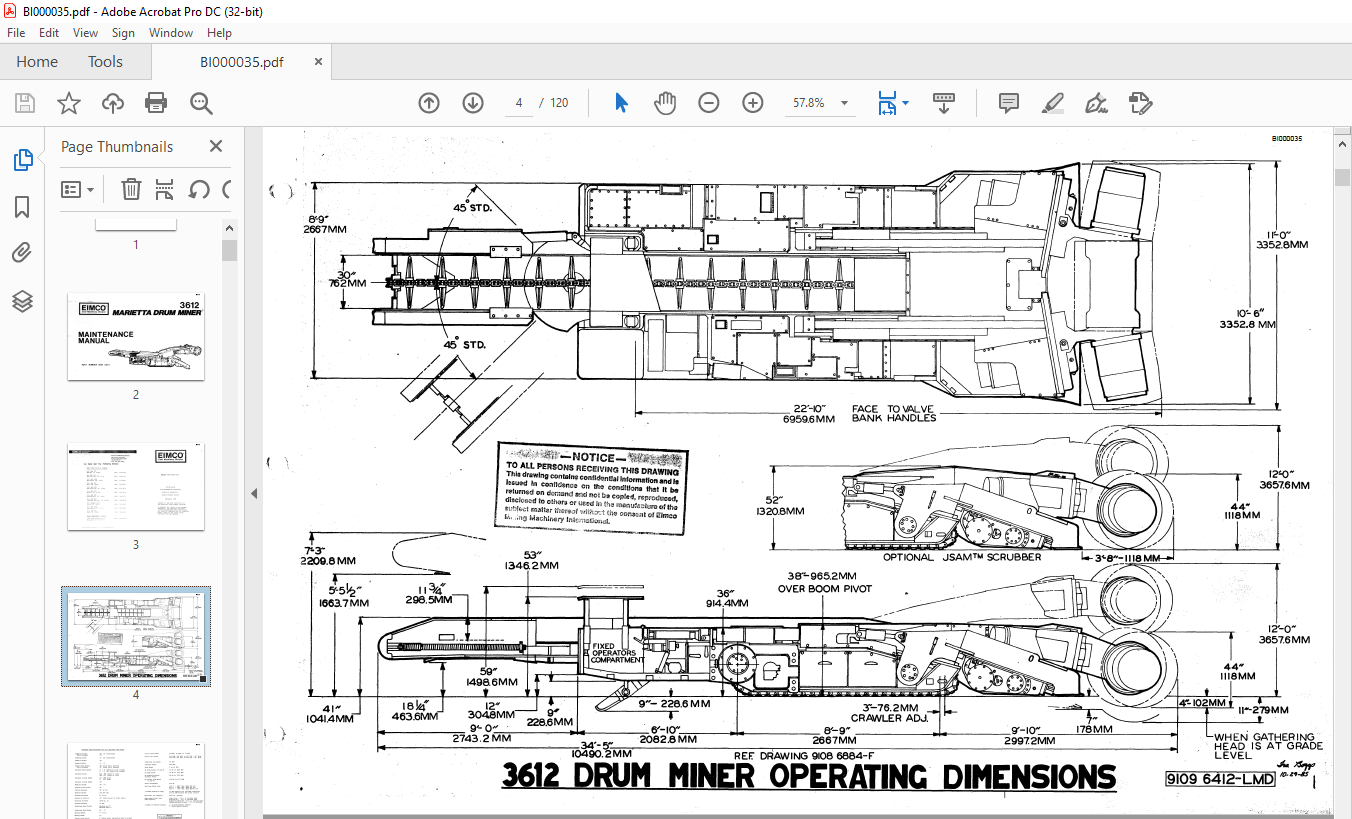This screenshot has height=819, width=1352.
Task: Click the page 5 thumbnail at bottom
Action: 136,781
